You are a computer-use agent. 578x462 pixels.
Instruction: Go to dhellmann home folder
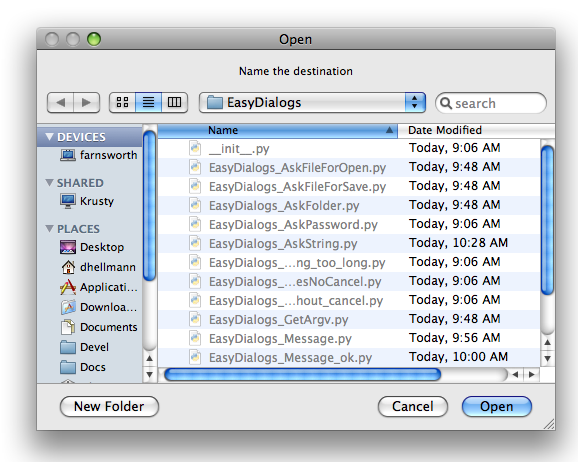click(98, 267)
